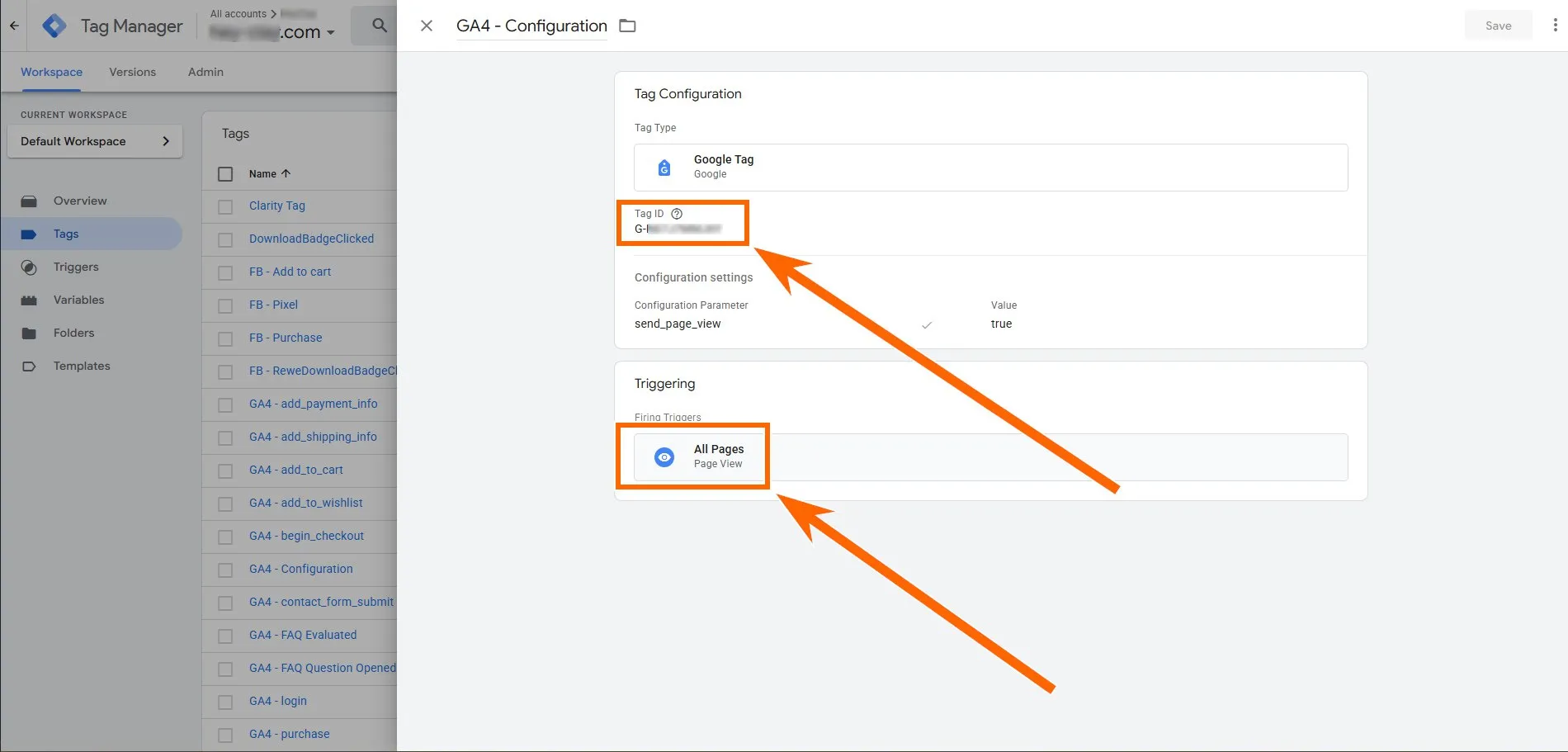Image resolution: width=1568 pixels, height=752 pixels.
Task: Click the Google Tag type icon
Action: coord(664,168)
